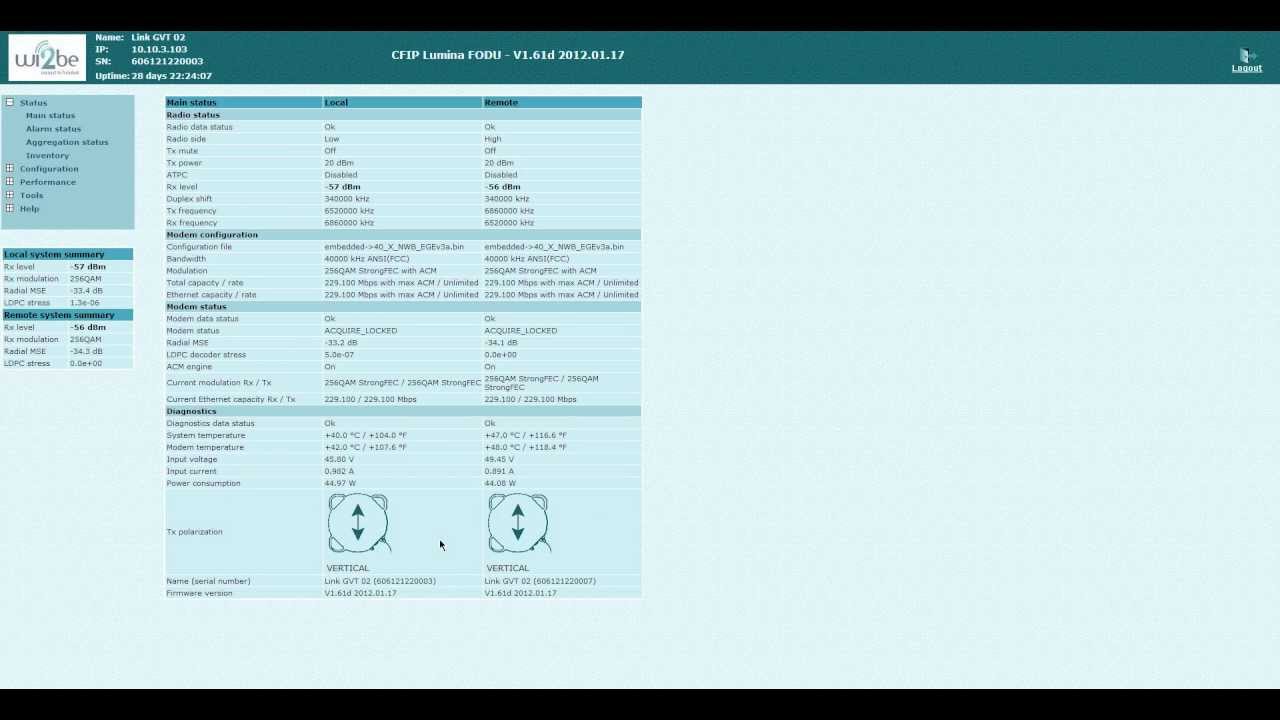Screen dimensions: 1280x720
Task: Click Remote Modem temperature +48.0 °C value
Action: coord(525,448)
